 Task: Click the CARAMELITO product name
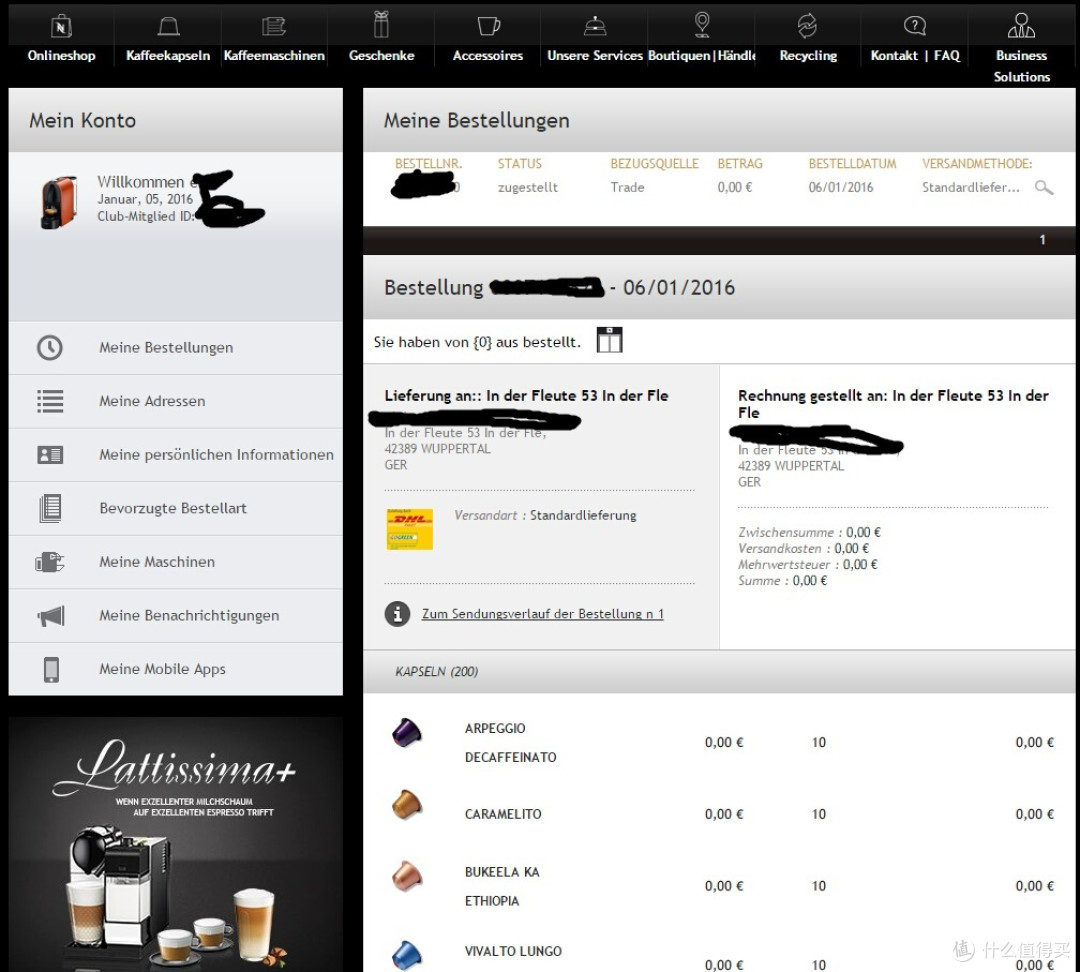[503, 814]
